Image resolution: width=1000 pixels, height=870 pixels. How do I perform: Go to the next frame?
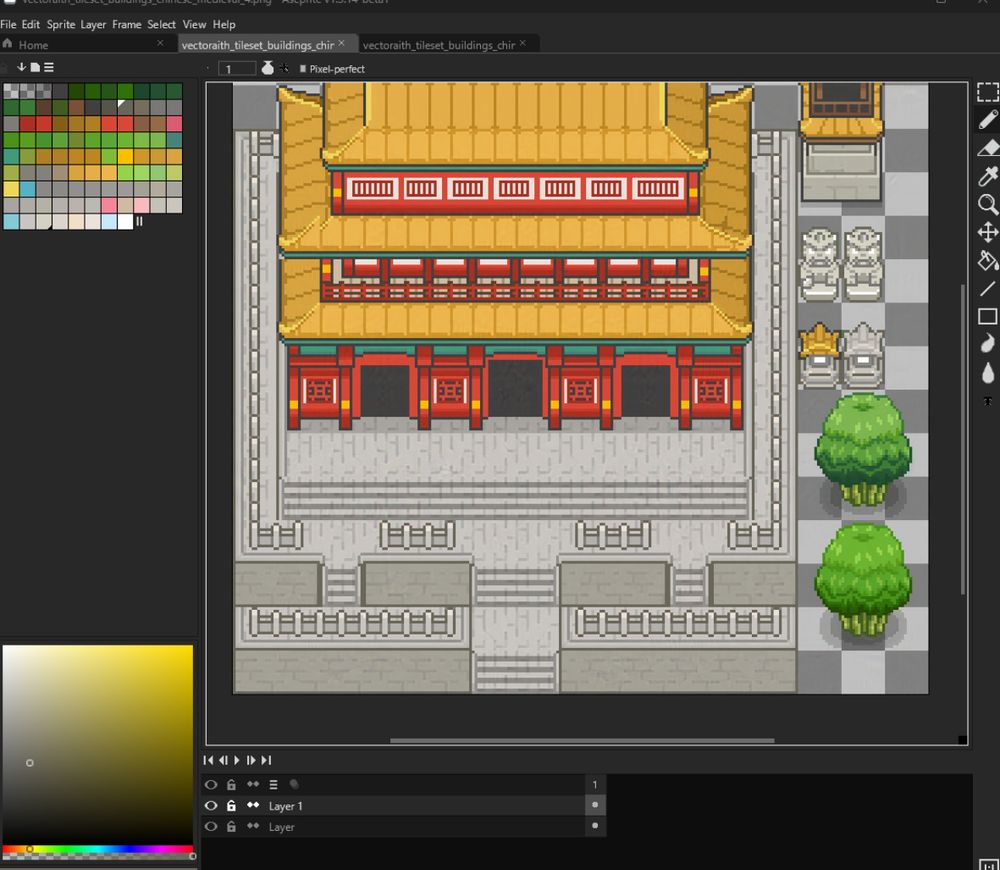(251, 760)
